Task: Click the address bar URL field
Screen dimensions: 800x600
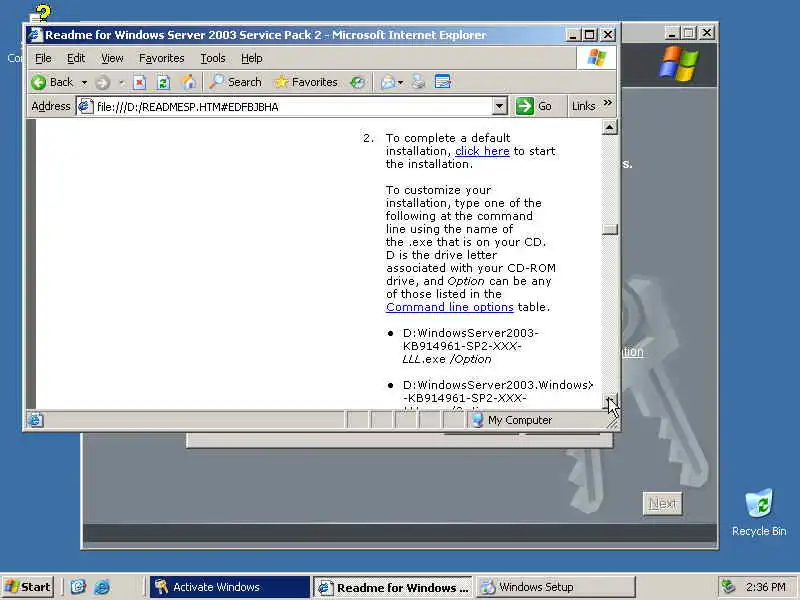Action: point(293,107)
